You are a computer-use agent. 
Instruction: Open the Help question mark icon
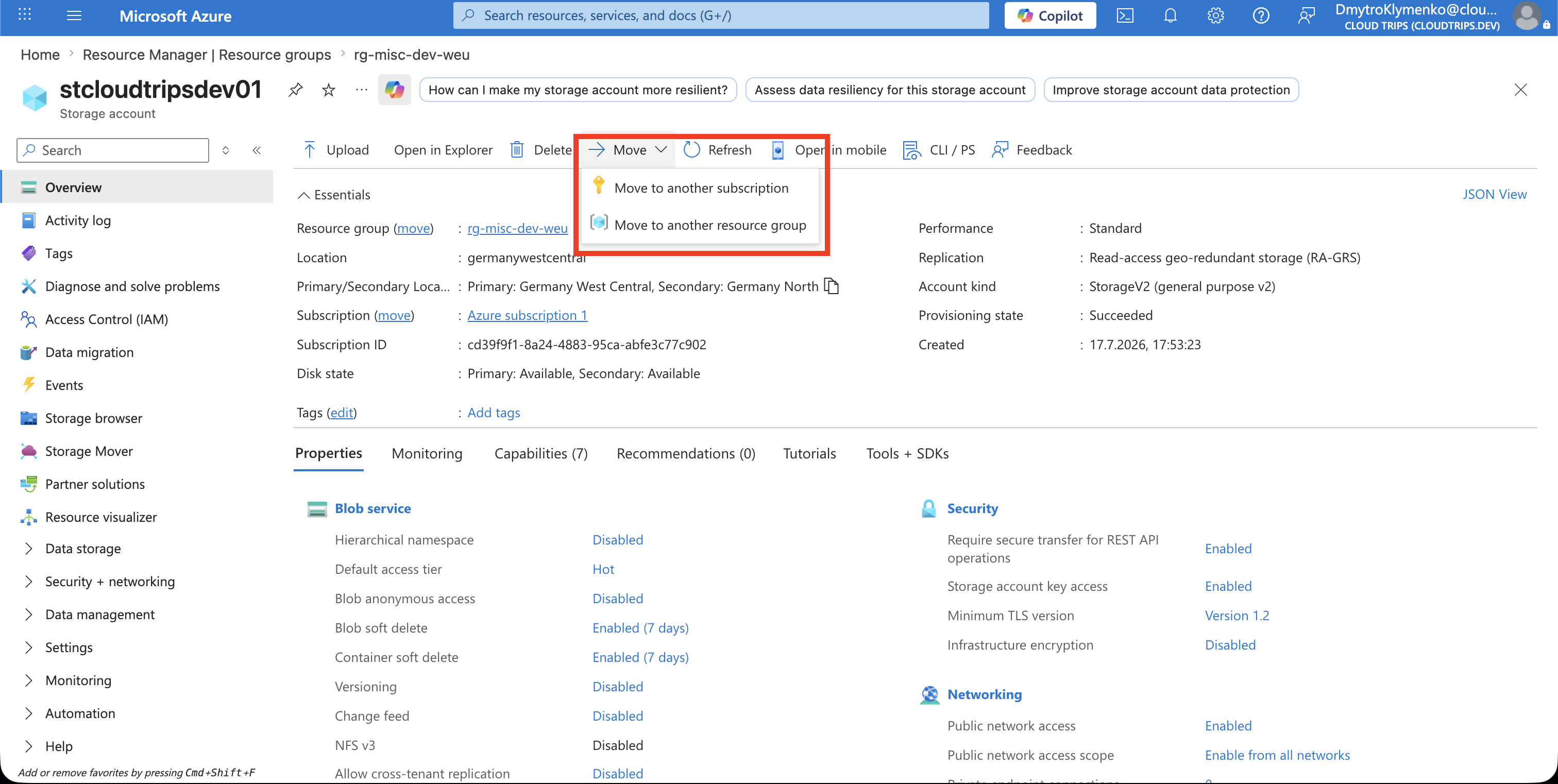click(1260, 16)
